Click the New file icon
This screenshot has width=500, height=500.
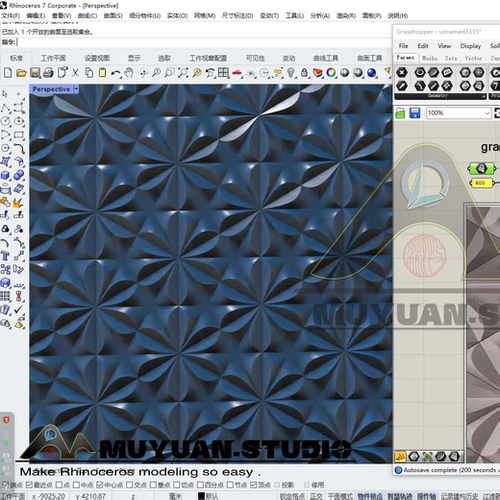click(8, 72)
